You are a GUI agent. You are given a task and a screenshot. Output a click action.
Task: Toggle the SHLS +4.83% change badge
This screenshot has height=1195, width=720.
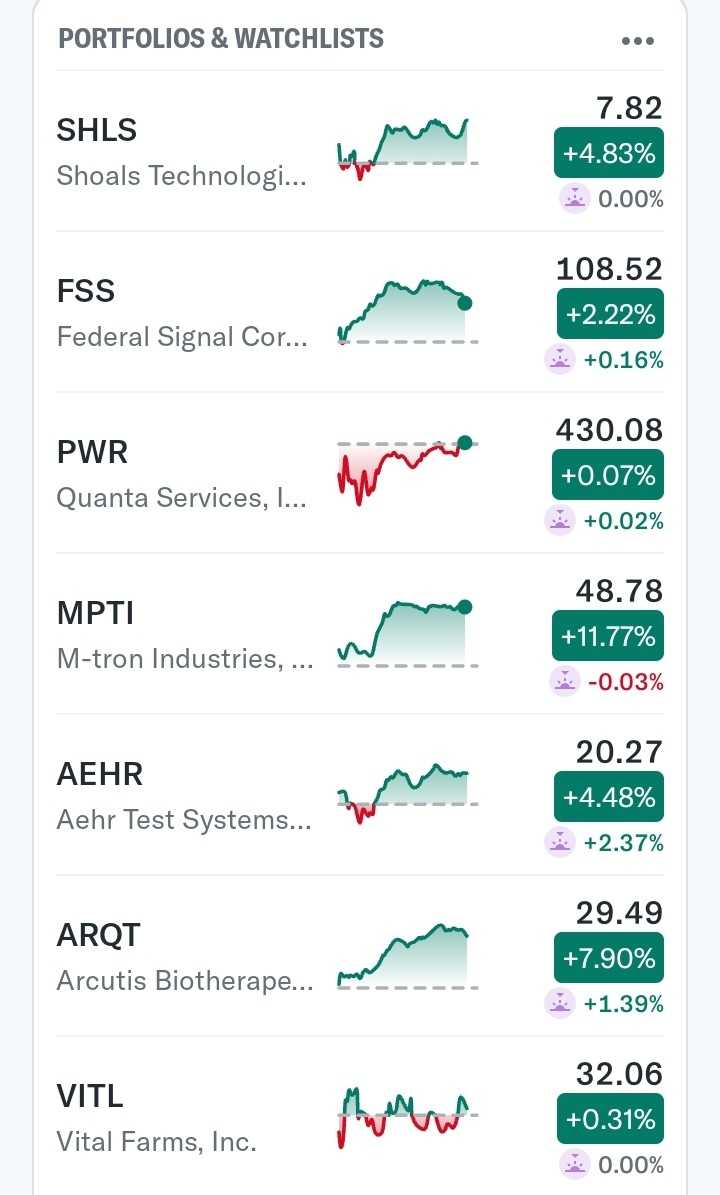click(609, 154)
